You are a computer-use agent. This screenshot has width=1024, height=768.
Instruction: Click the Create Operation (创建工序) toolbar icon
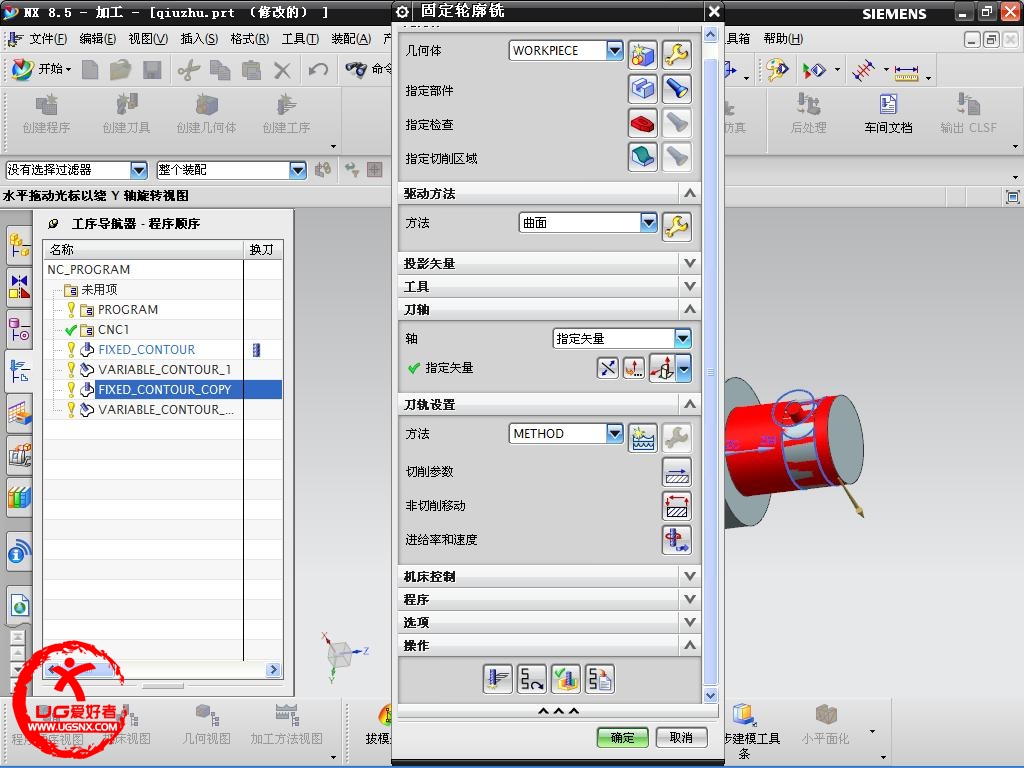tap(286, 114)
